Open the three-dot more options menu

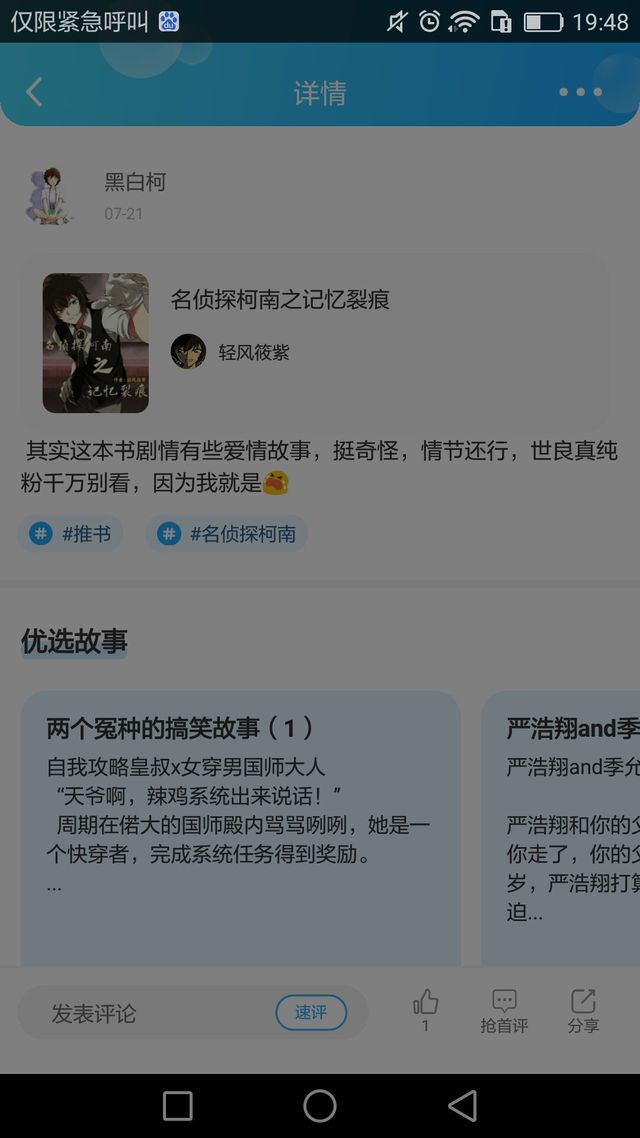click(580, 92)
